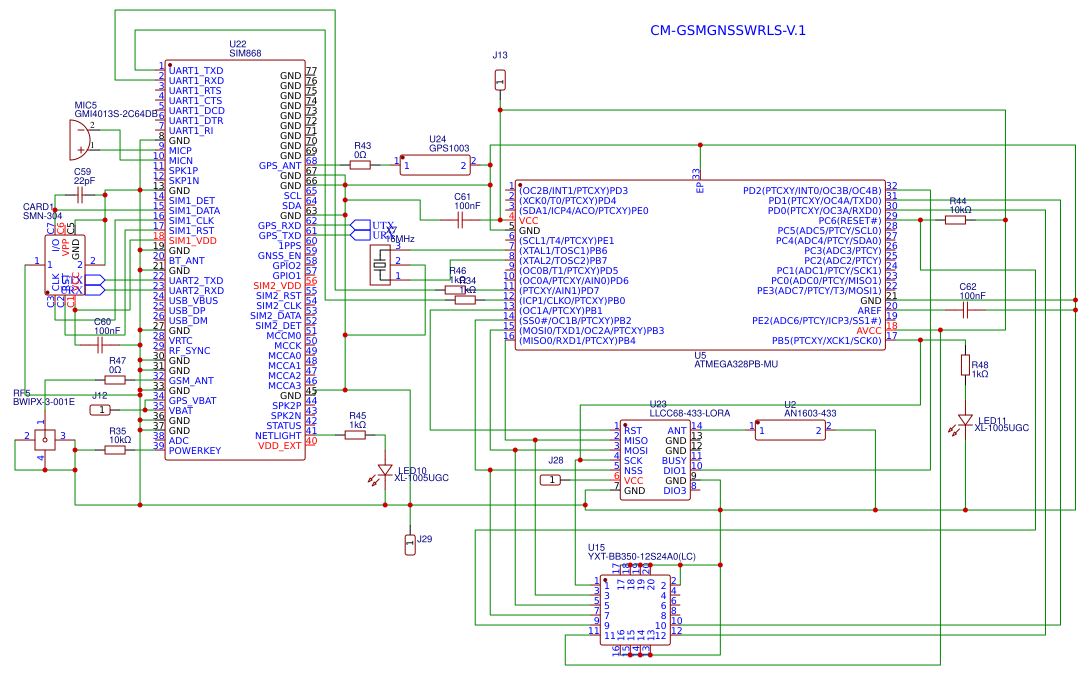1088x675 pixels.
Task: Click the J12 connector pad
Action: 100,410
